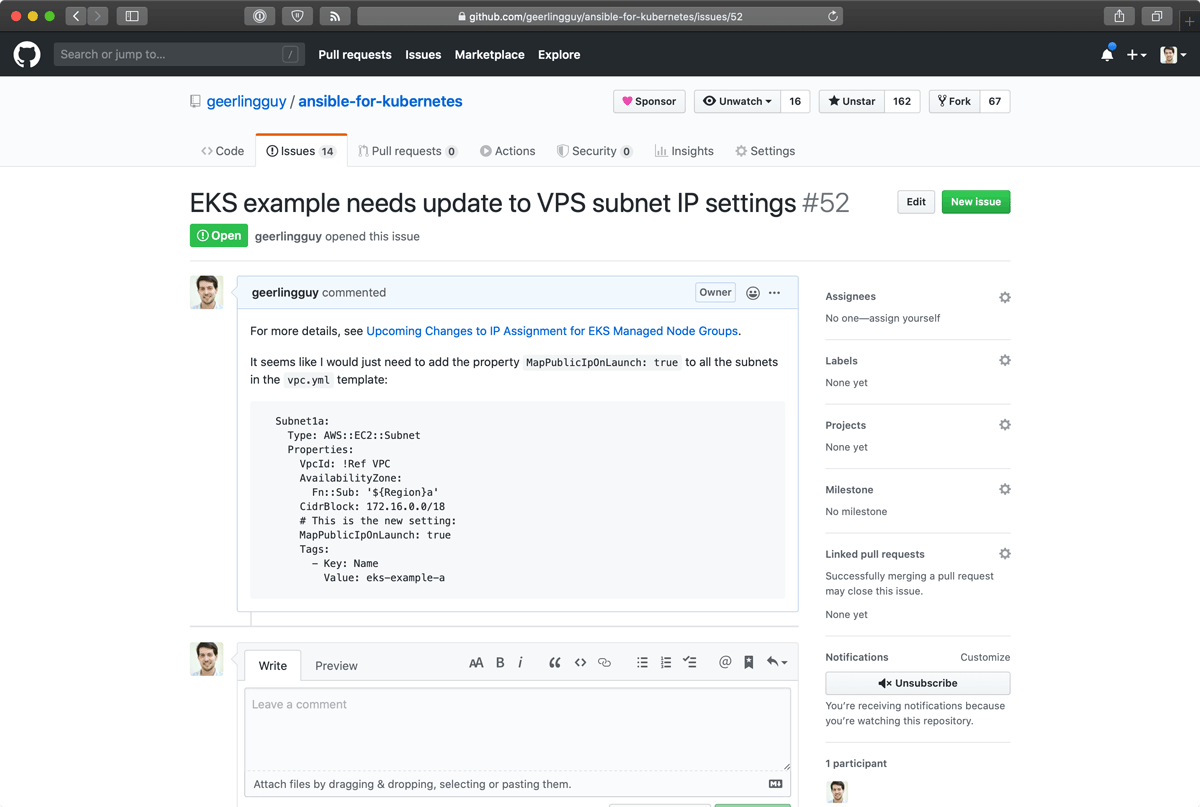Add a numbered list in comment editor

pos(666,662)
